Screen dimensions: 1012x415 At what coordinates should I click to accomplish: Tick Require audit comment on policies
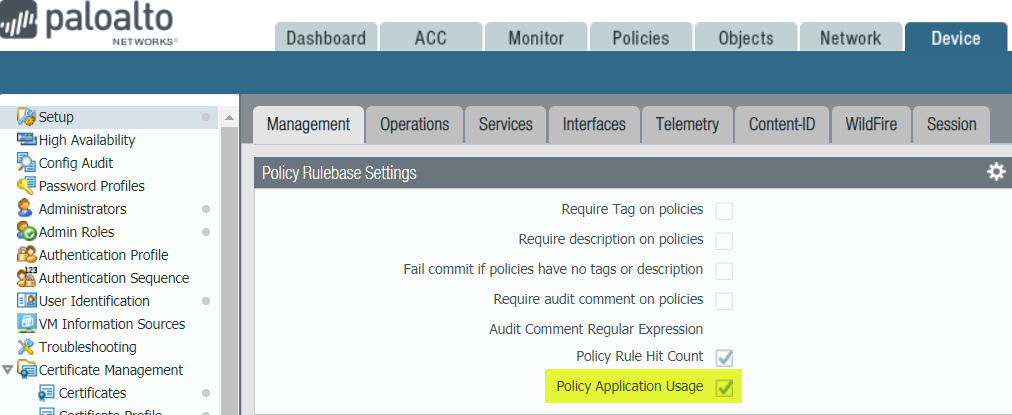724,300
